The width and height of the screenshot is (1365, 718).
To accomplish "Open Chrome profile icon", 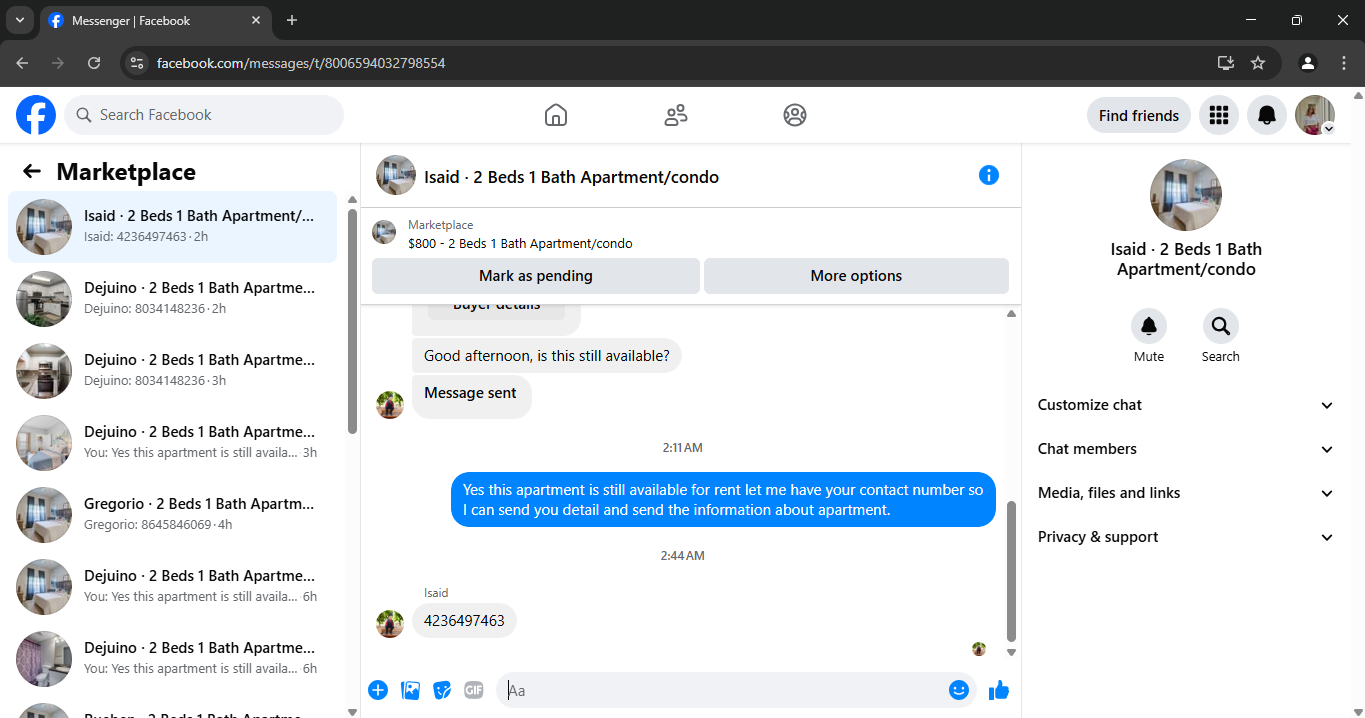I will (1308, 63).
